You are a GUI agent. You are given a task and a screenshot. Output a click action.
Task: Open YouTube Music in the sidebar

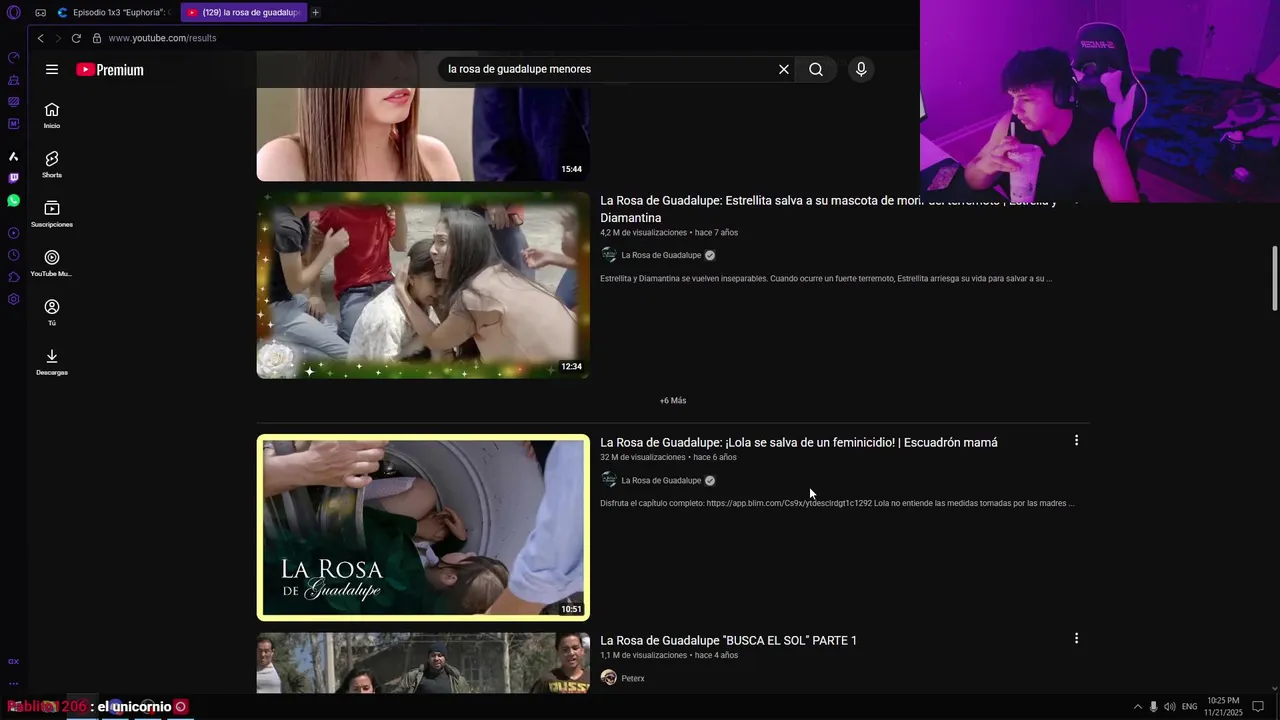[52, 263]
